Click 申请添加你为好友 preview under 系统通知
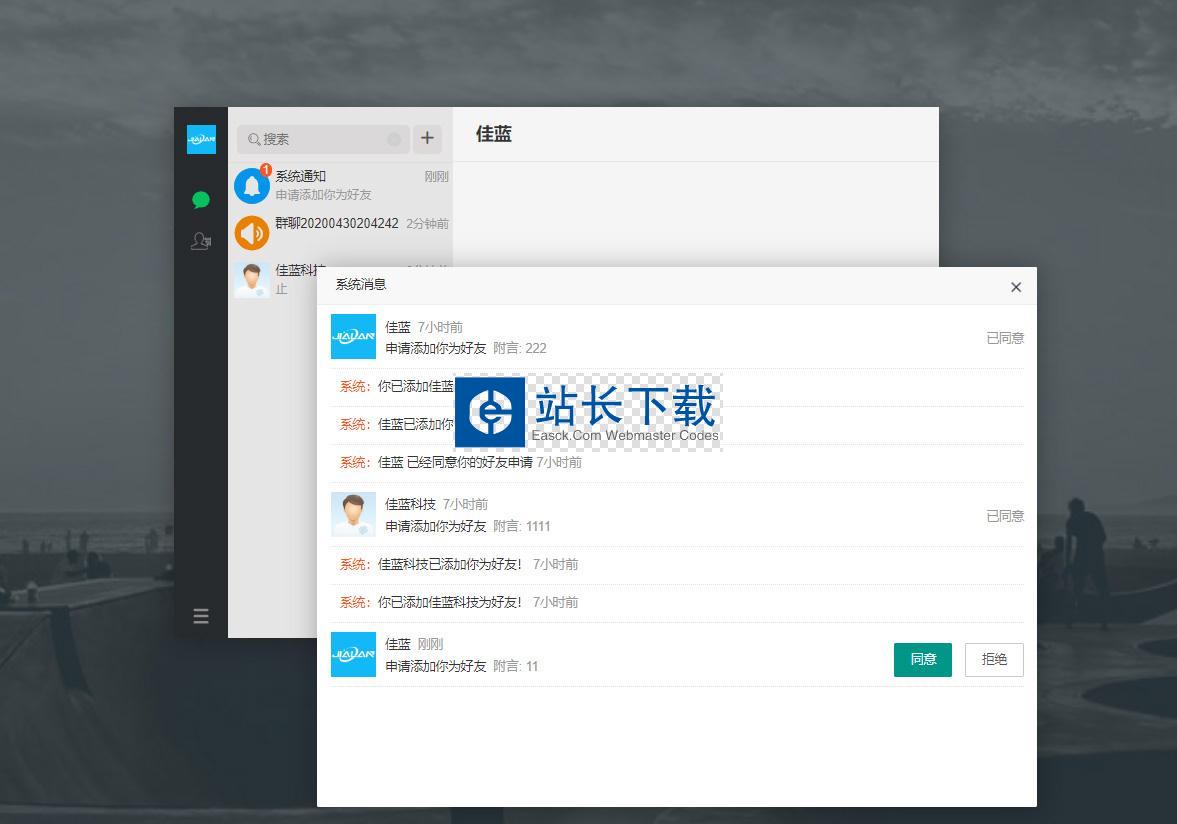This screenshot has height=824, width=1177. click(324, 195)
